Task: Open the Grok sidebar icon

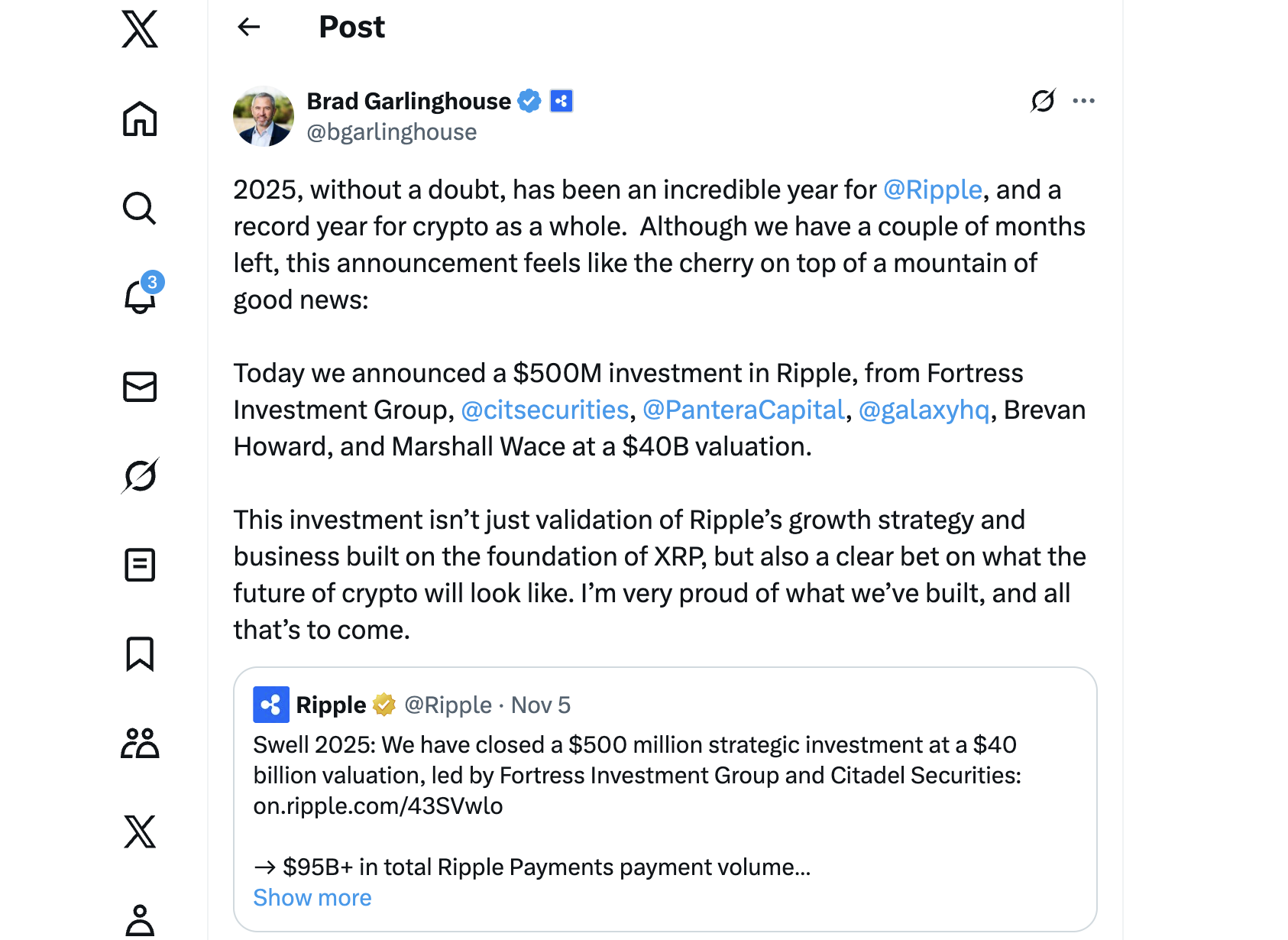Action: pos(139,476)
